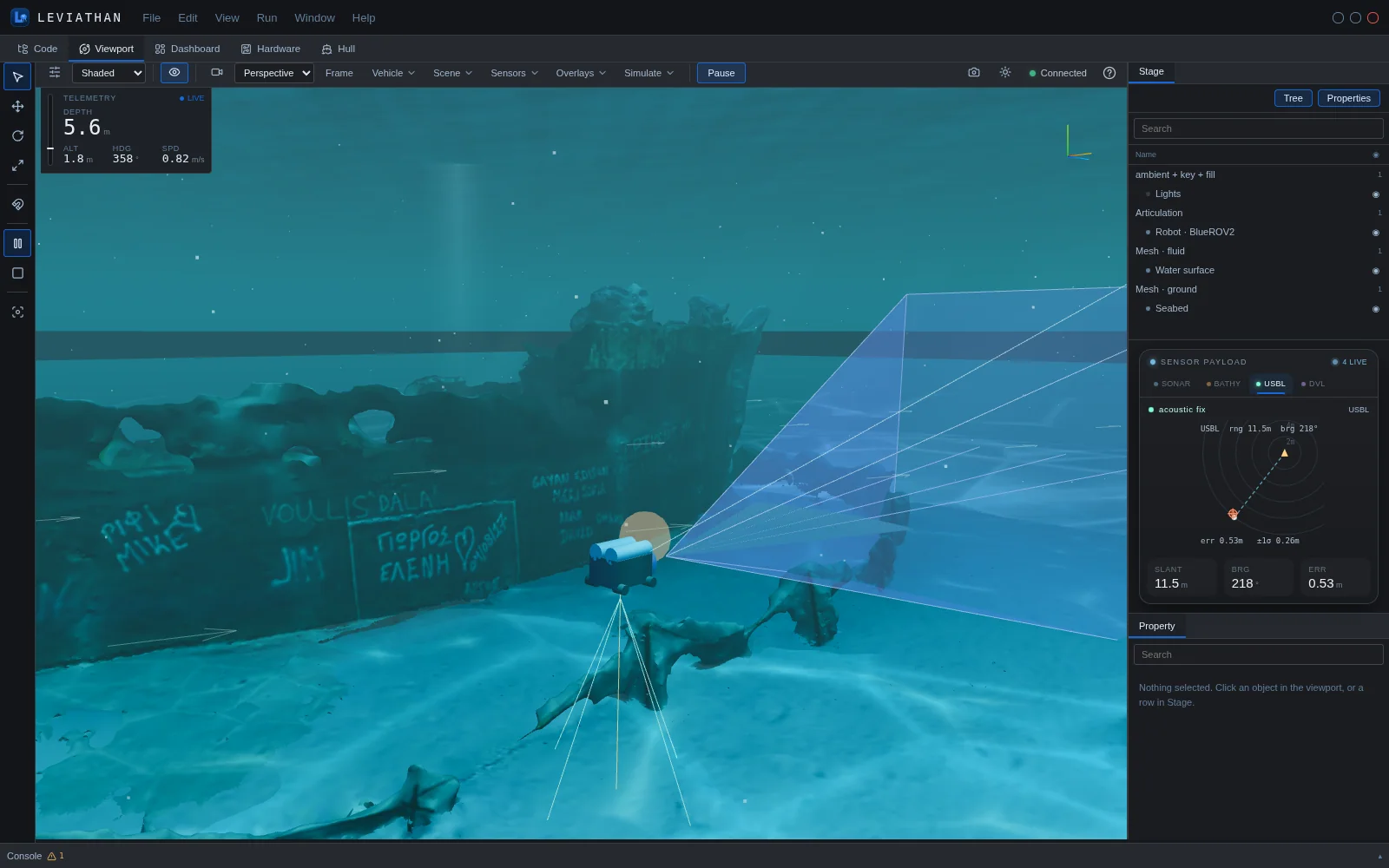Click the Pause button

tap(721, 73)
